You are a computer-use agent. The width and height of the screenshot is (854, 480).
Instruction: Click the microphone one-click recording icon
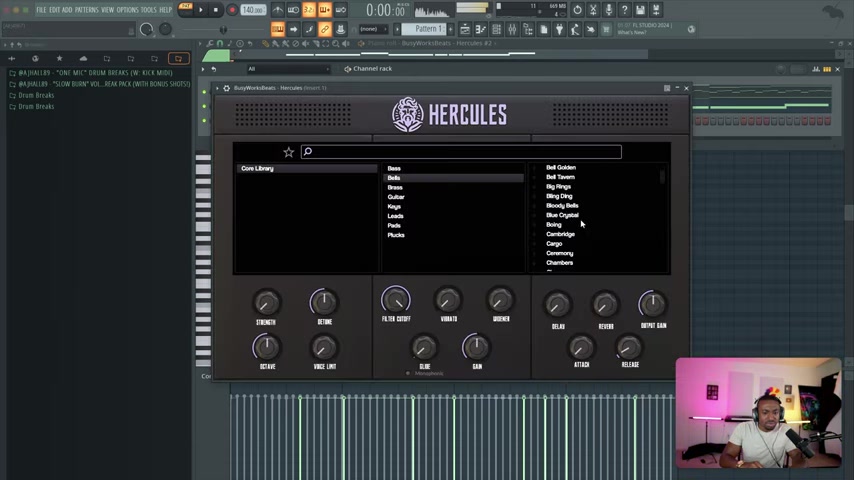pyautogui.click(x=609, y=10)
